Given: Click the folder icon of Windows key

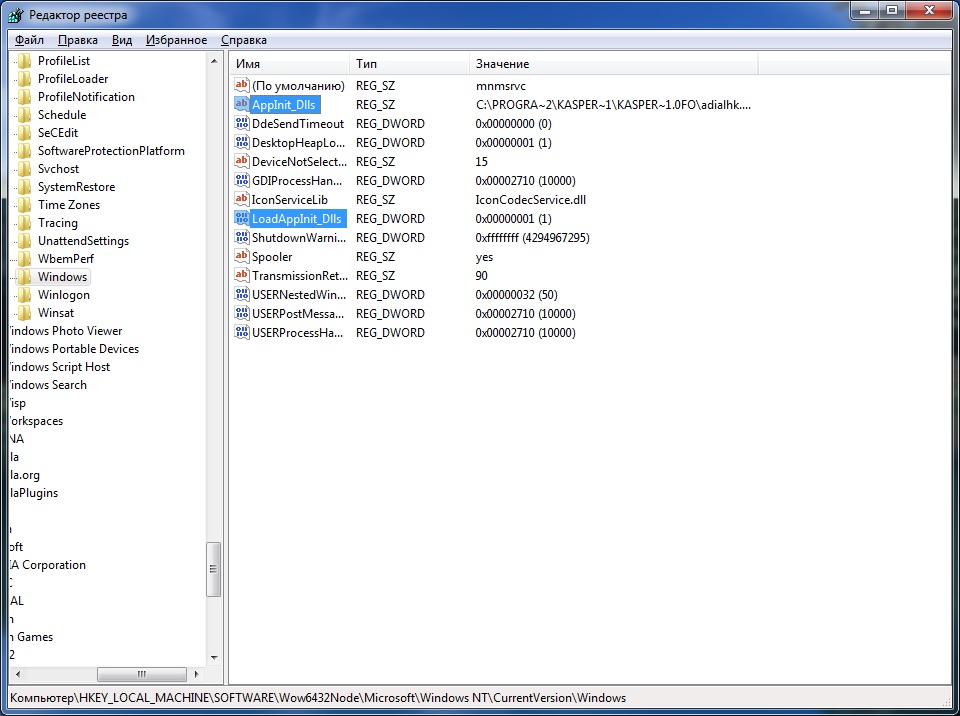Looking at the screenshot, I should click(x=24, y=276).
